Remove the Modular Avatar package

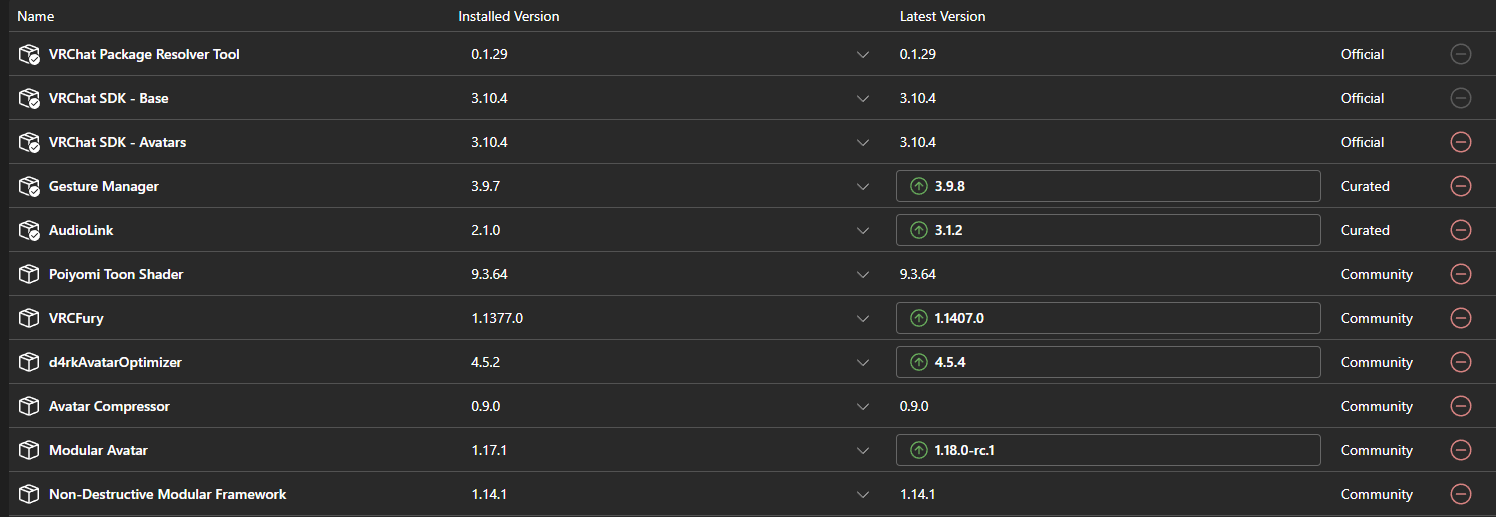[x=1460, y=450]
